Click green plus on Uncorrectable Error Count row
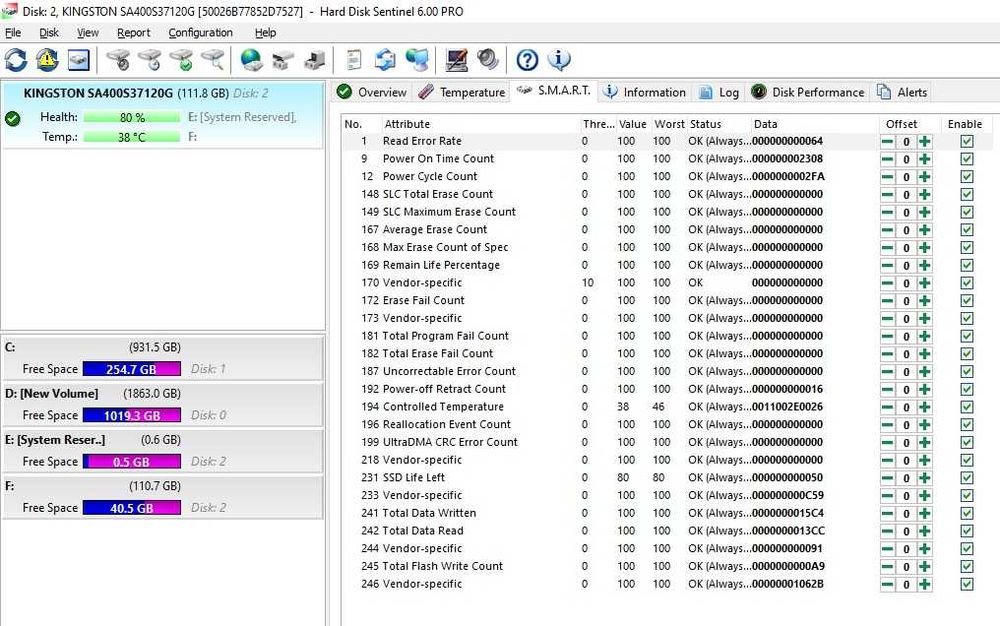This screenshot has height=626, width=1000. click(925, 372)
